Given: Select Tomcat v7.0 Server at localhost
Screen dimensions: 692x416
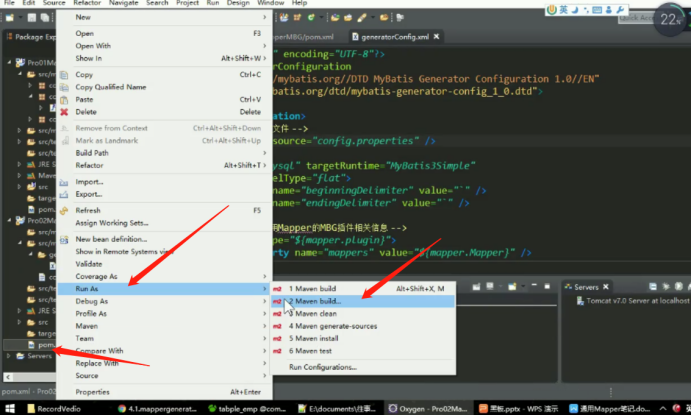Looking at the screenshot, I should [x=633, y=301].
